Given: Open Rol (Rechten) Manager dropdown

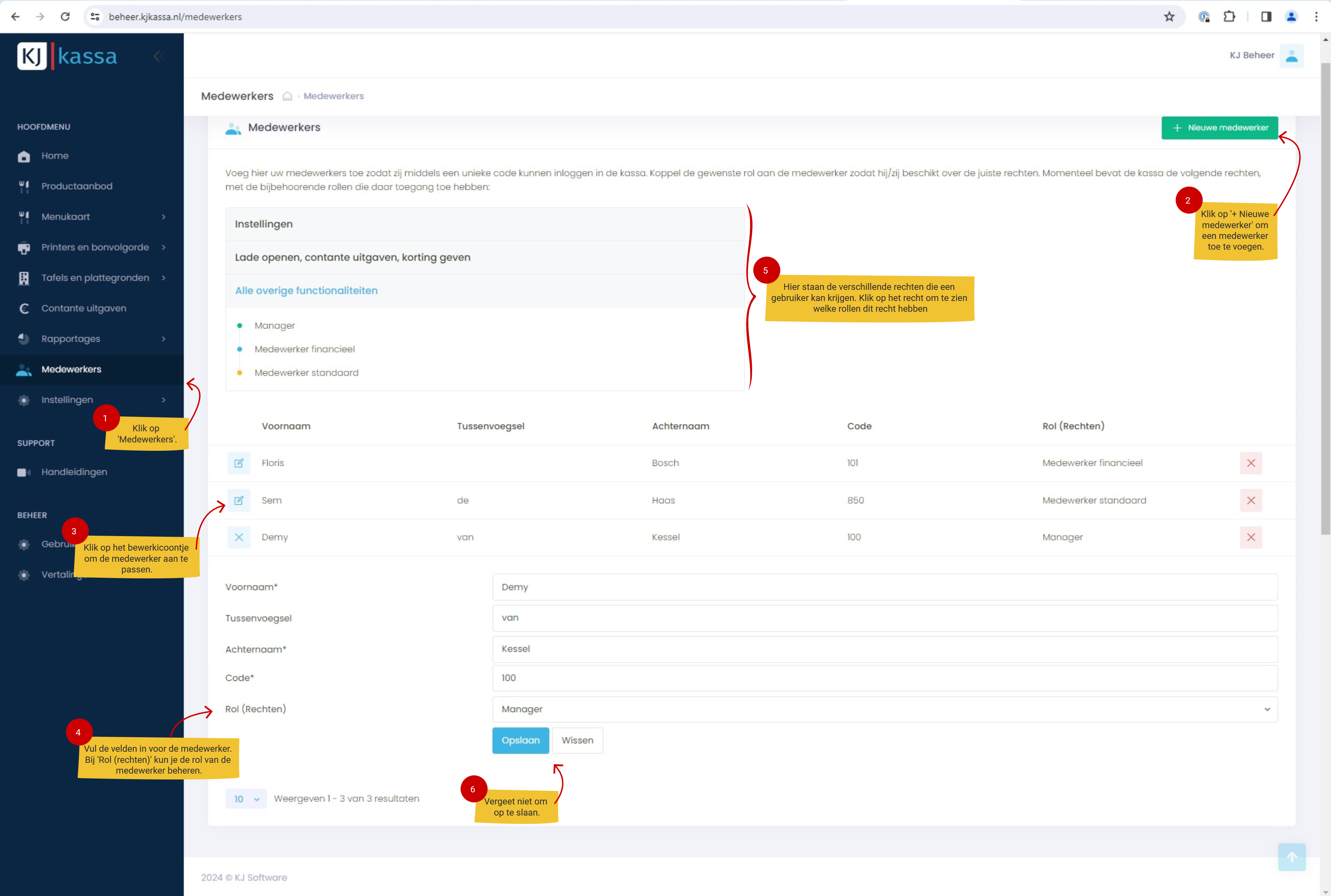Looking at the screenshot, I should [x=884, y=709].
